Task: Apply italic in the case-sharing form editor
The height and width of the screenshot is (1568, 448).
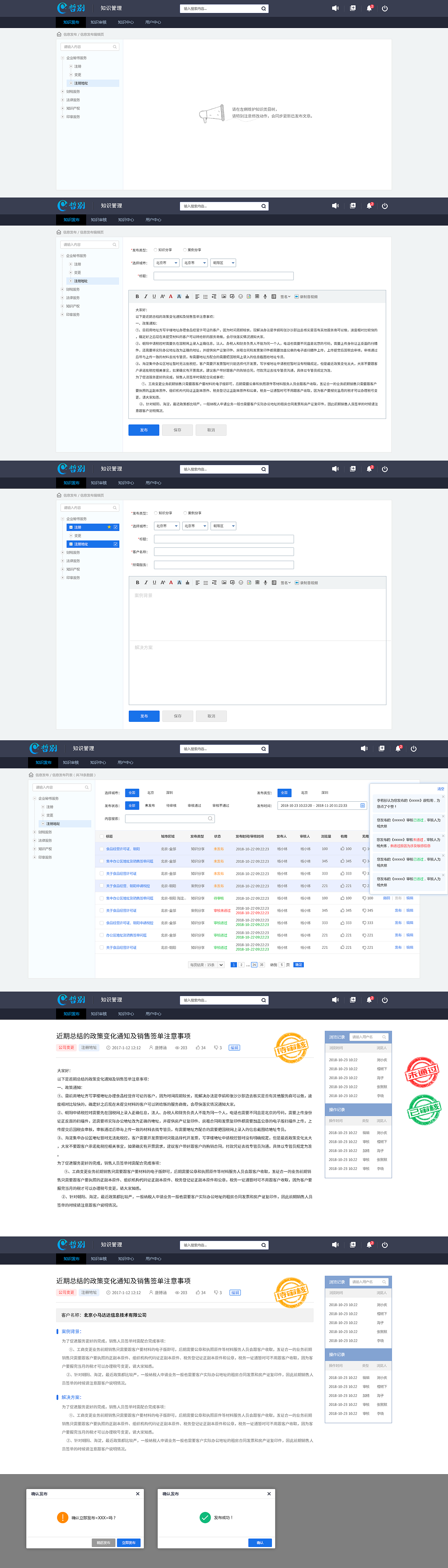Action: coord(146,582)
